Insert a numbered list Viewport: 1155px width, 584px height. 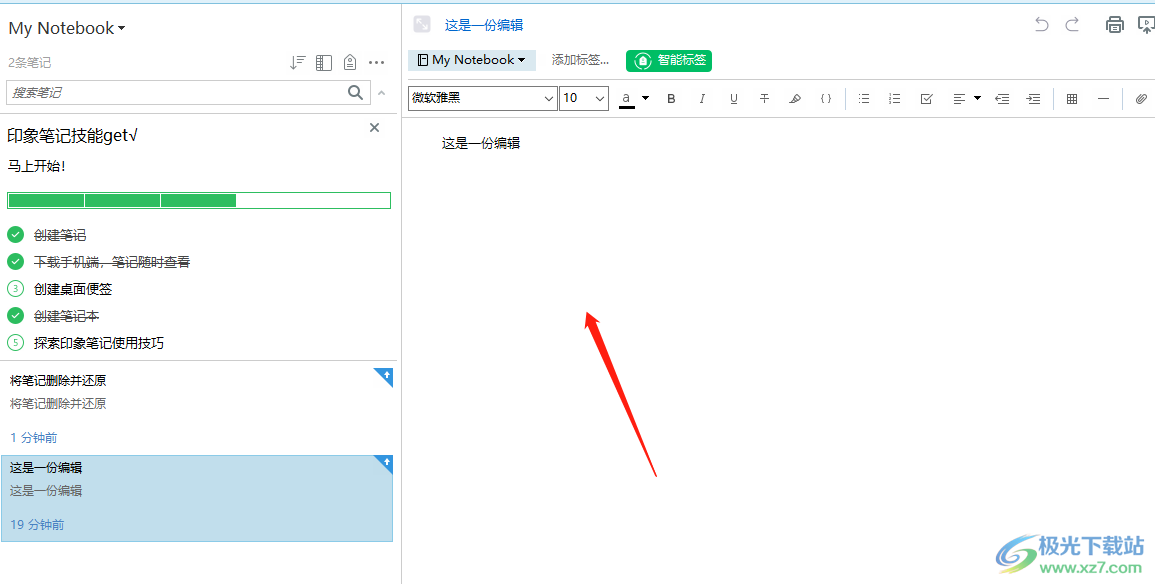coord(895,99)
